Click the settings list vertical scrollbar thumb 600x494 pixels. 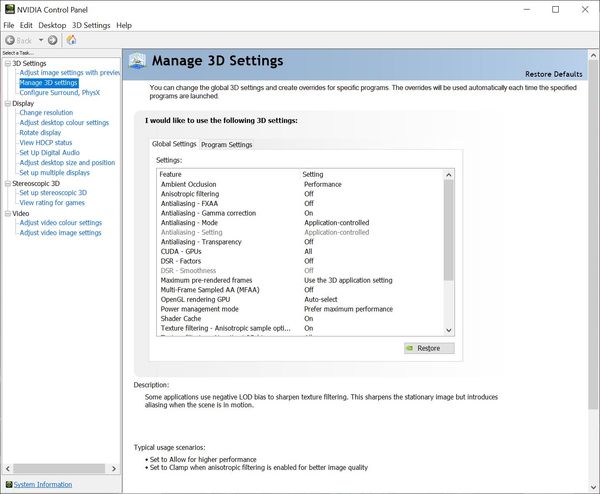point(449,230)
